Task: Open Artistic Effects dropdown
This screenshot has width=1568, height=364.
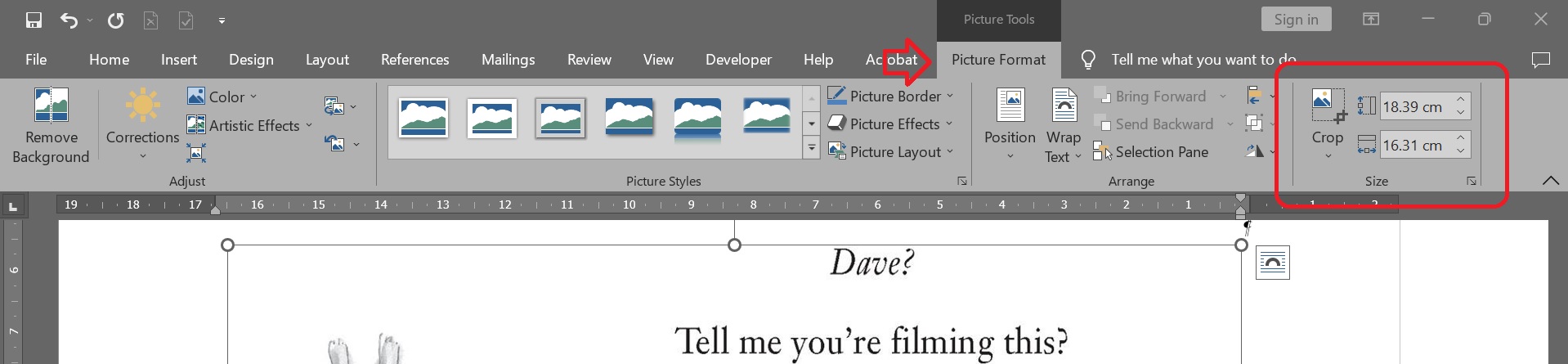Action: (x=250, y=125)
